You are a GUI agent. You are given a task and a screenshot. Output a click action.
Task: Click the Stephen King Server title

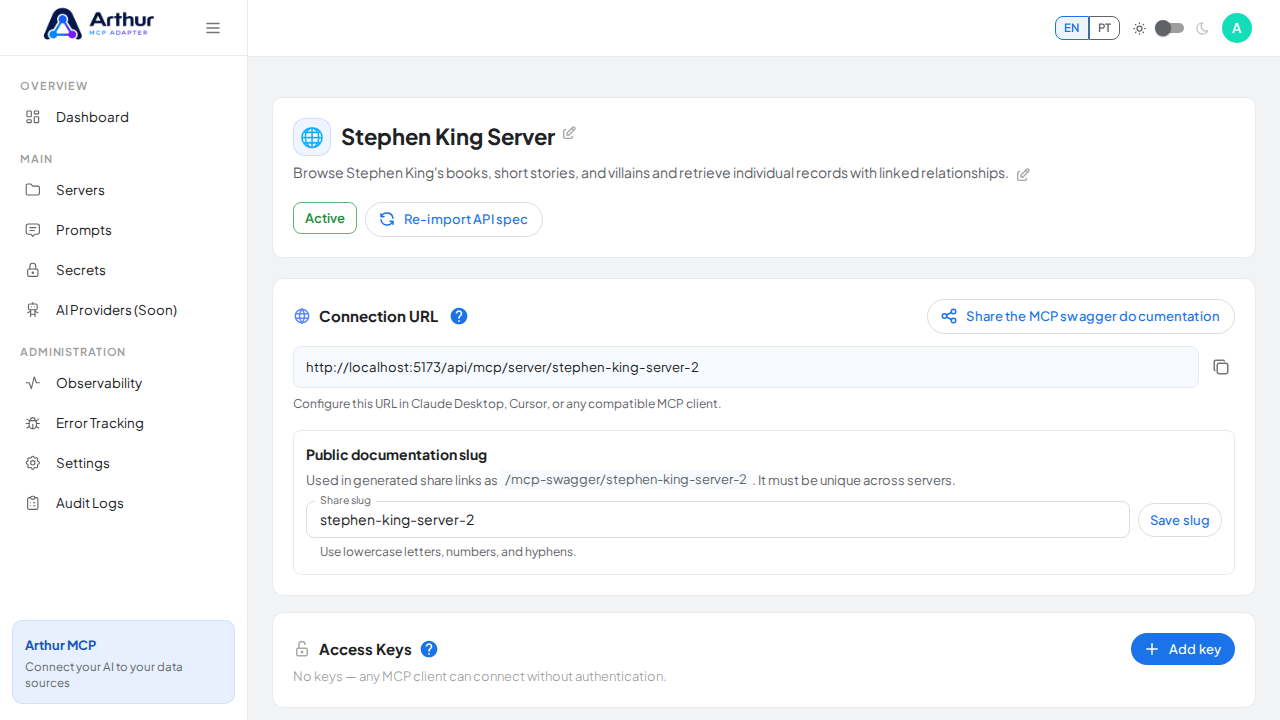pos(448,137)
